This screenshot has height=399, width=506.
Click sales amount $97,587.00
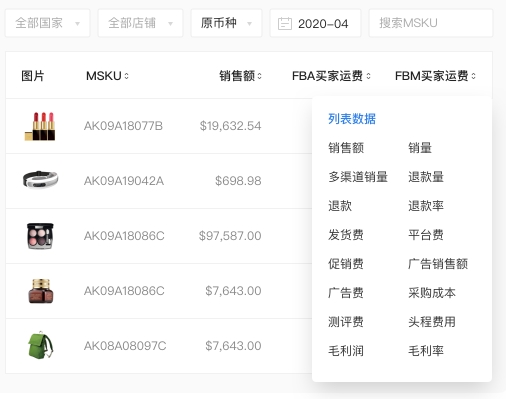[230, 236]
